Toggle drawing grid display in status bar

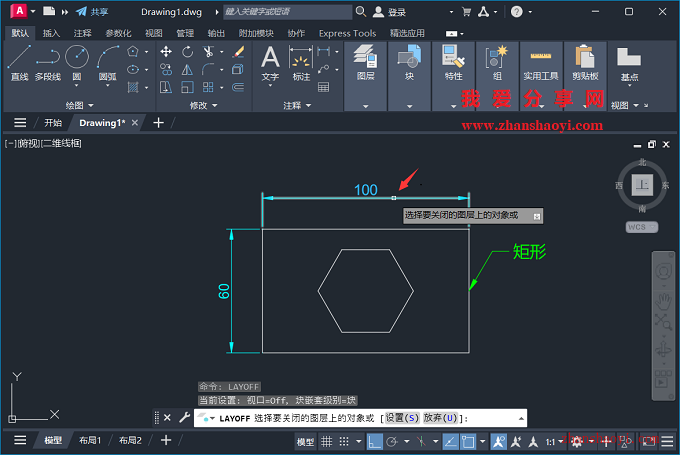coord(327,442)
